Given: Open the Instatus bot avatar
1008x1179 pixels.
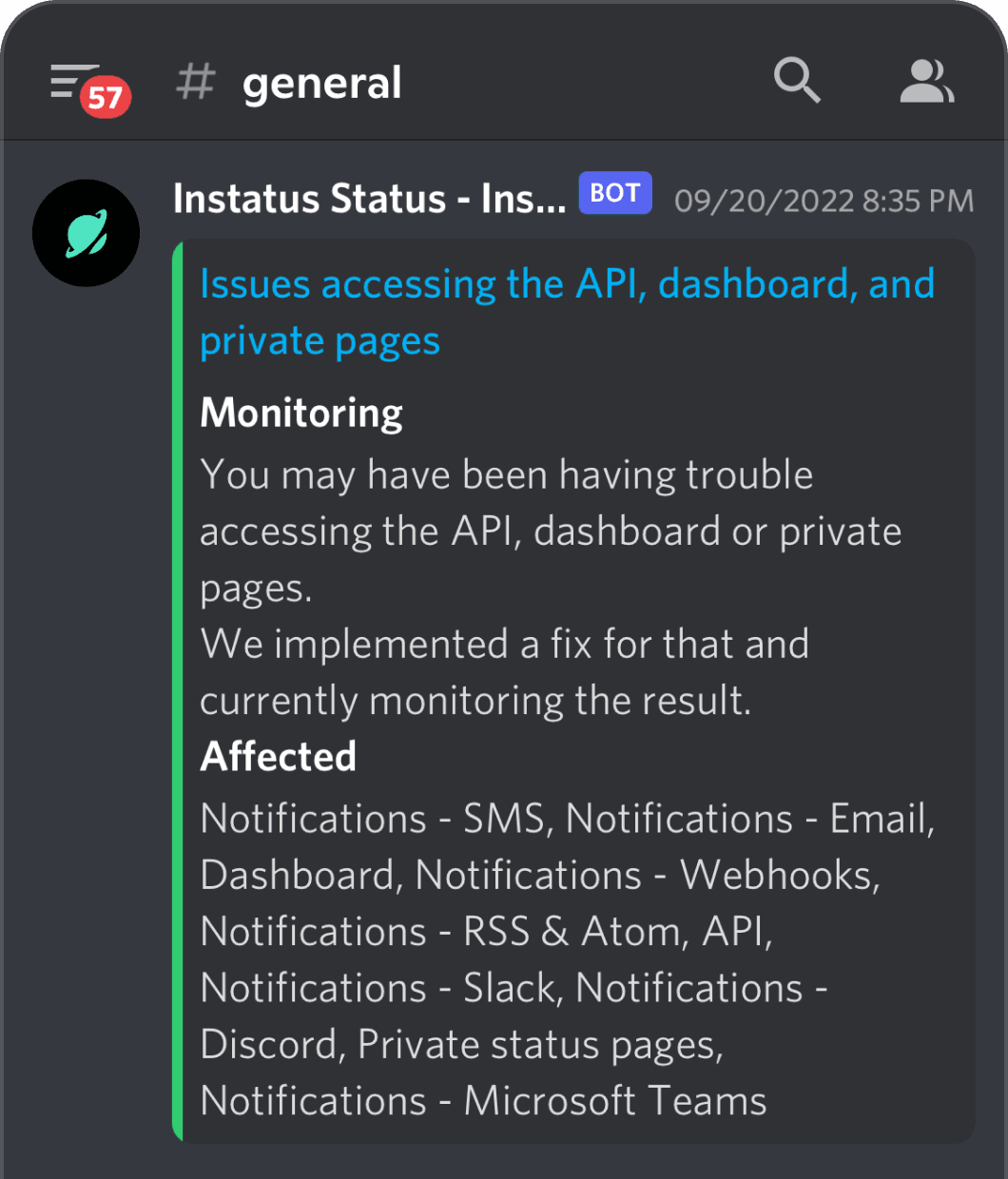Looking at the screenshot, I should pyautogui.click(x=87, y=233).
